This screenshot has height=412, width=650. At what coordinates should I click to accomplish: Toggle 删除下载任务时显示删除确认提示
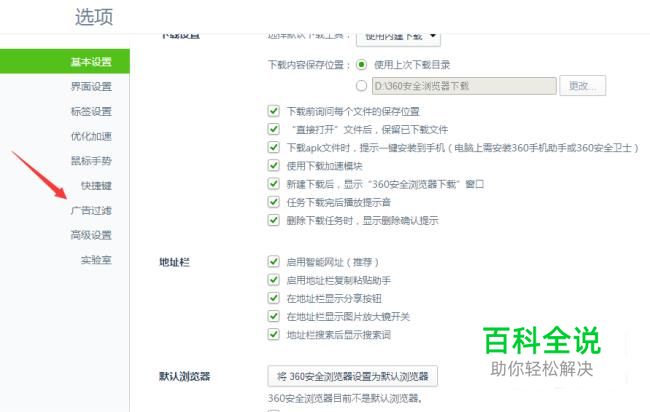click(274, 220)
